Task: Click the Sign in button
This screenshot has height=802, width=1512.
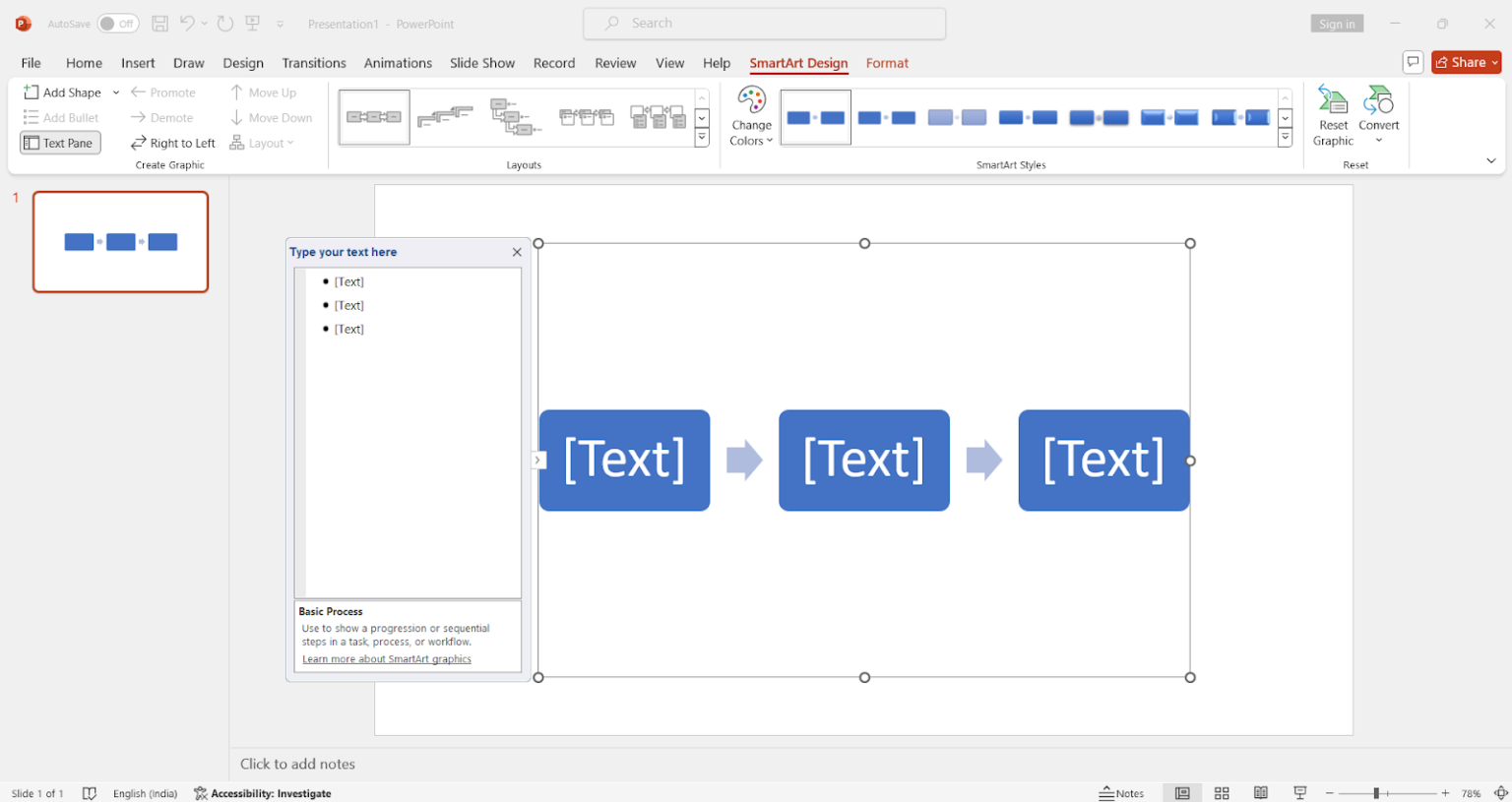Action: pos(1337,22)
